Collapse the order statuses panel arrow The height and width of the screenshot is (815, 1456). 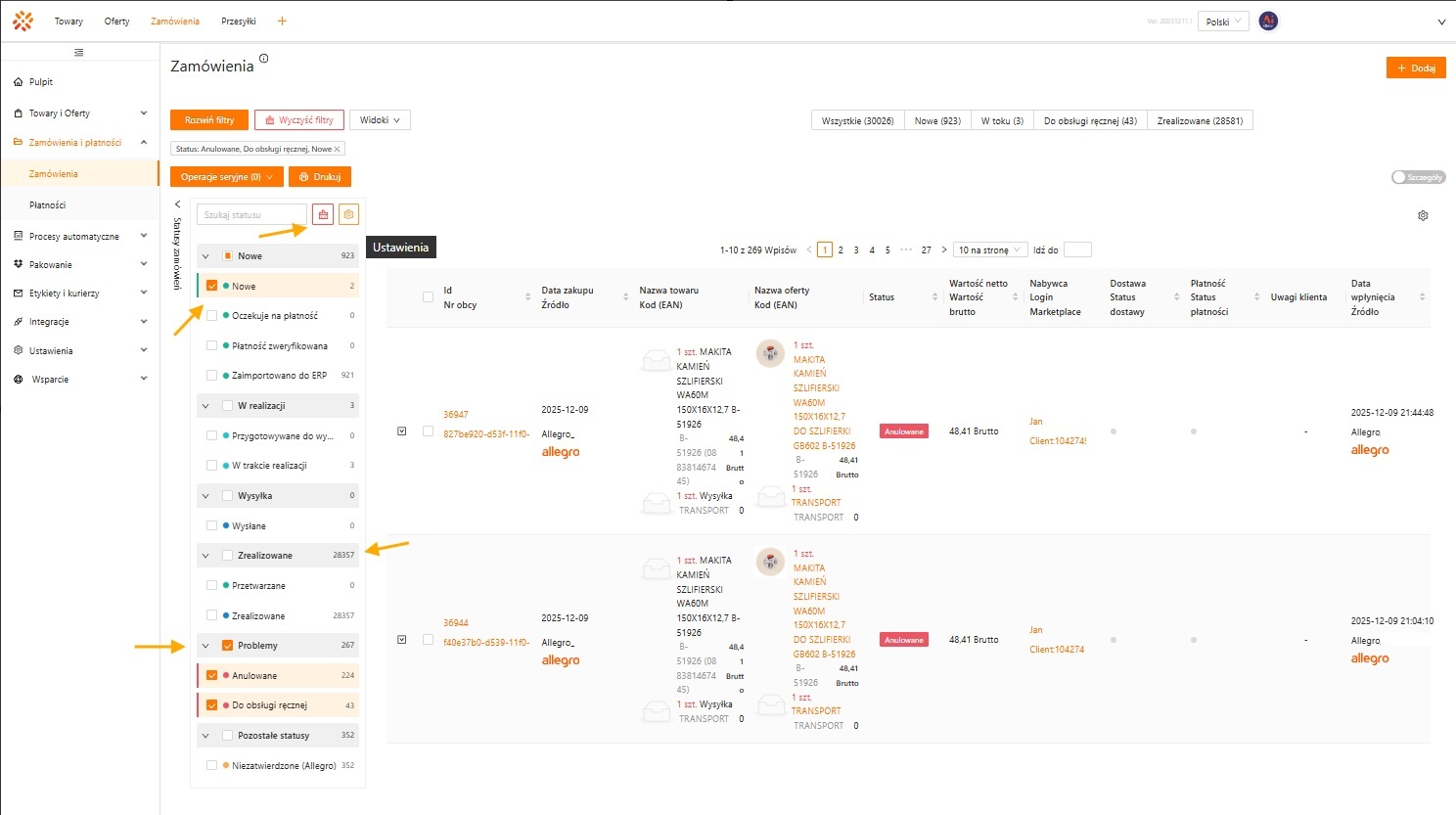click(177, 204)
